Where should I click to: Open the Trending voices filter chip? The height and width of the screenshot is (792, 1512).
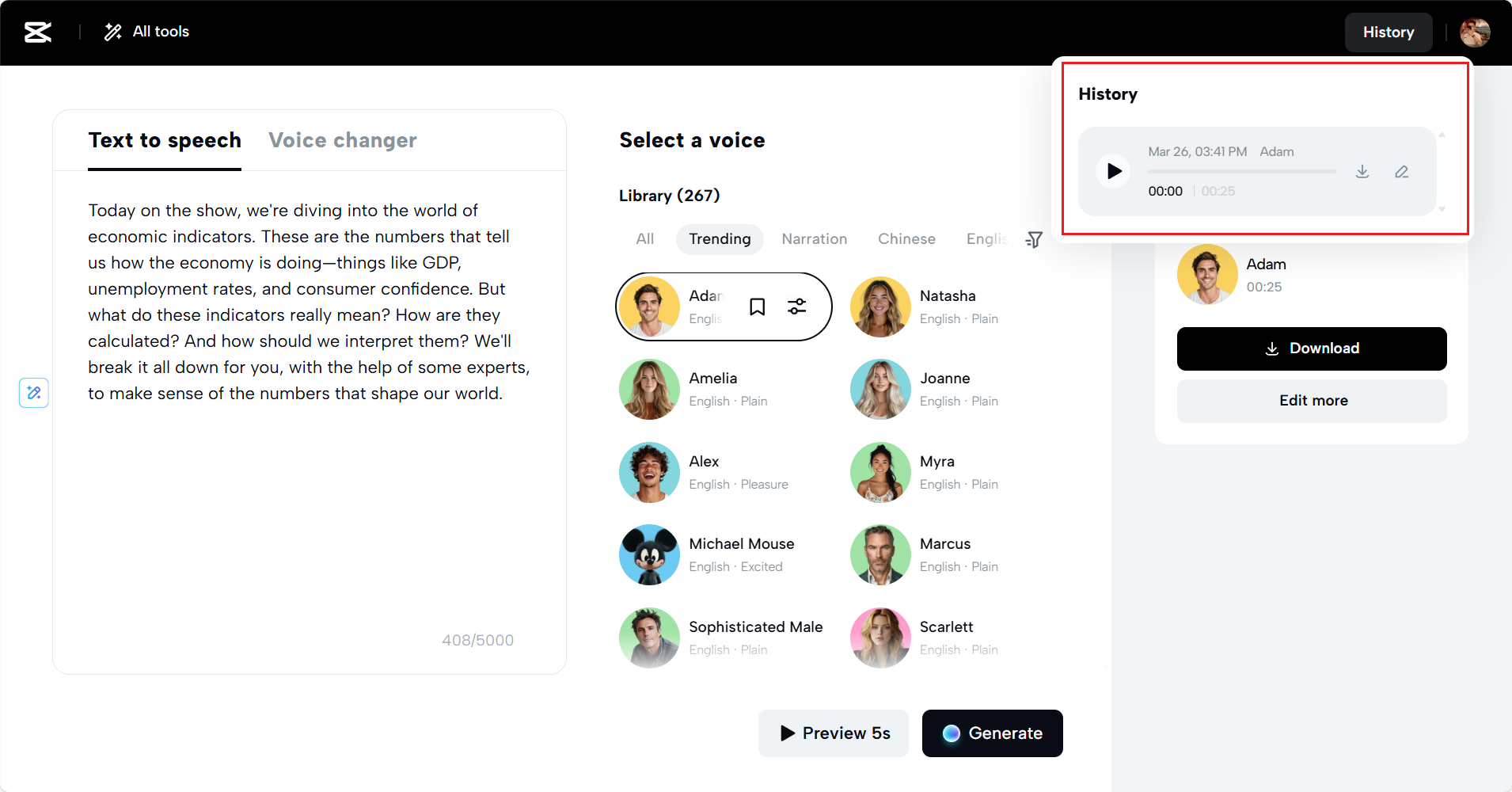coord(719,238)
